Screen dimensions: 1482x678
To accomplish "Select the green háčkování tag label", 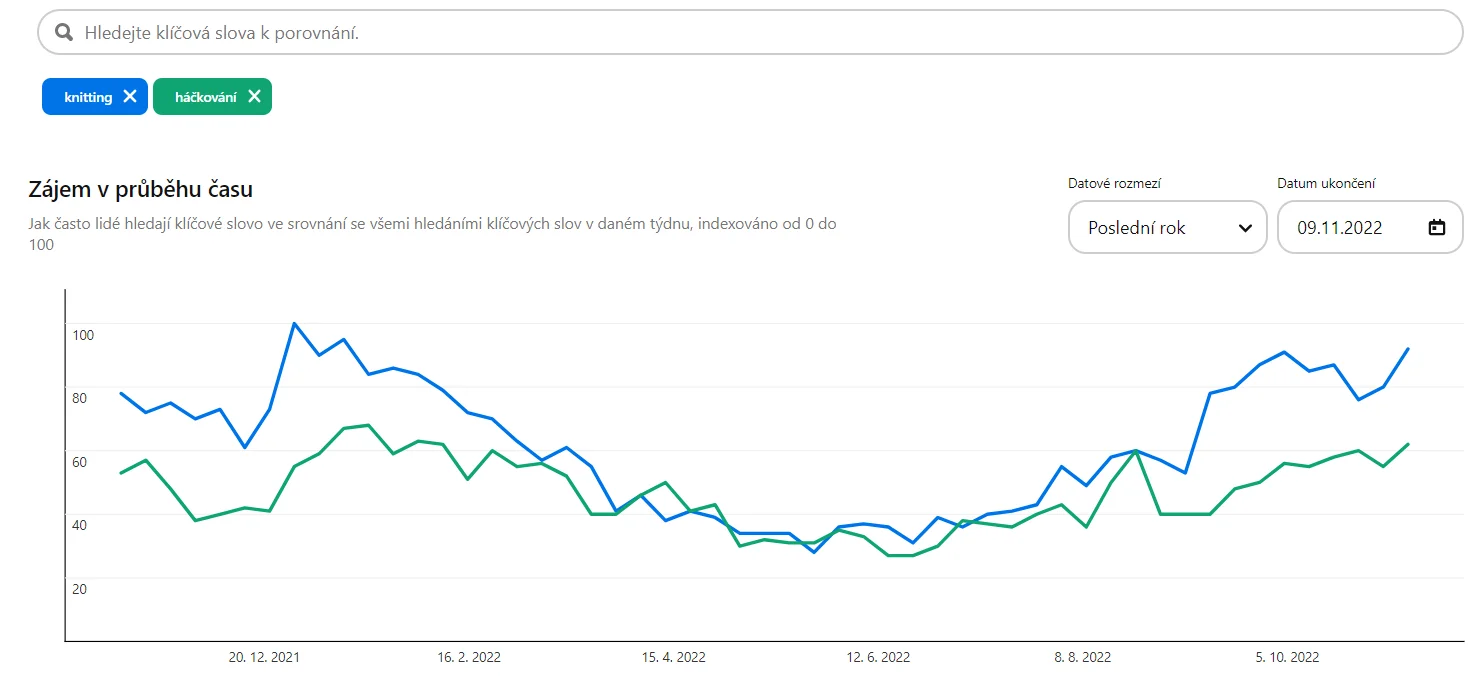I will pyautogui.click(x=206, y=97).
